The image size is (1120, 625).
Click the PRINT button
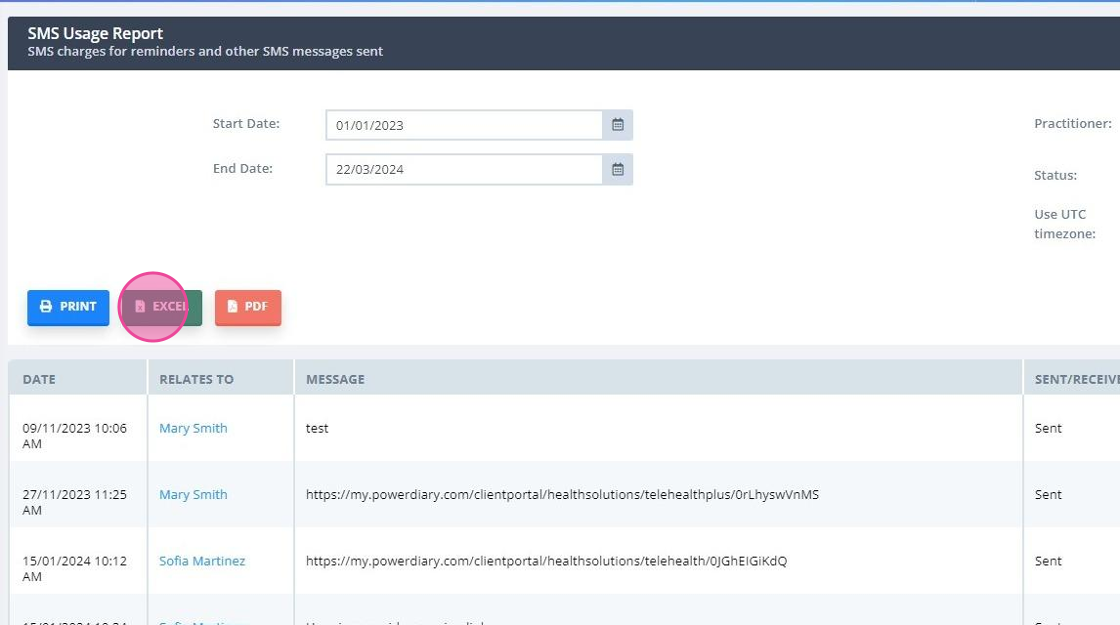(68, 307)
